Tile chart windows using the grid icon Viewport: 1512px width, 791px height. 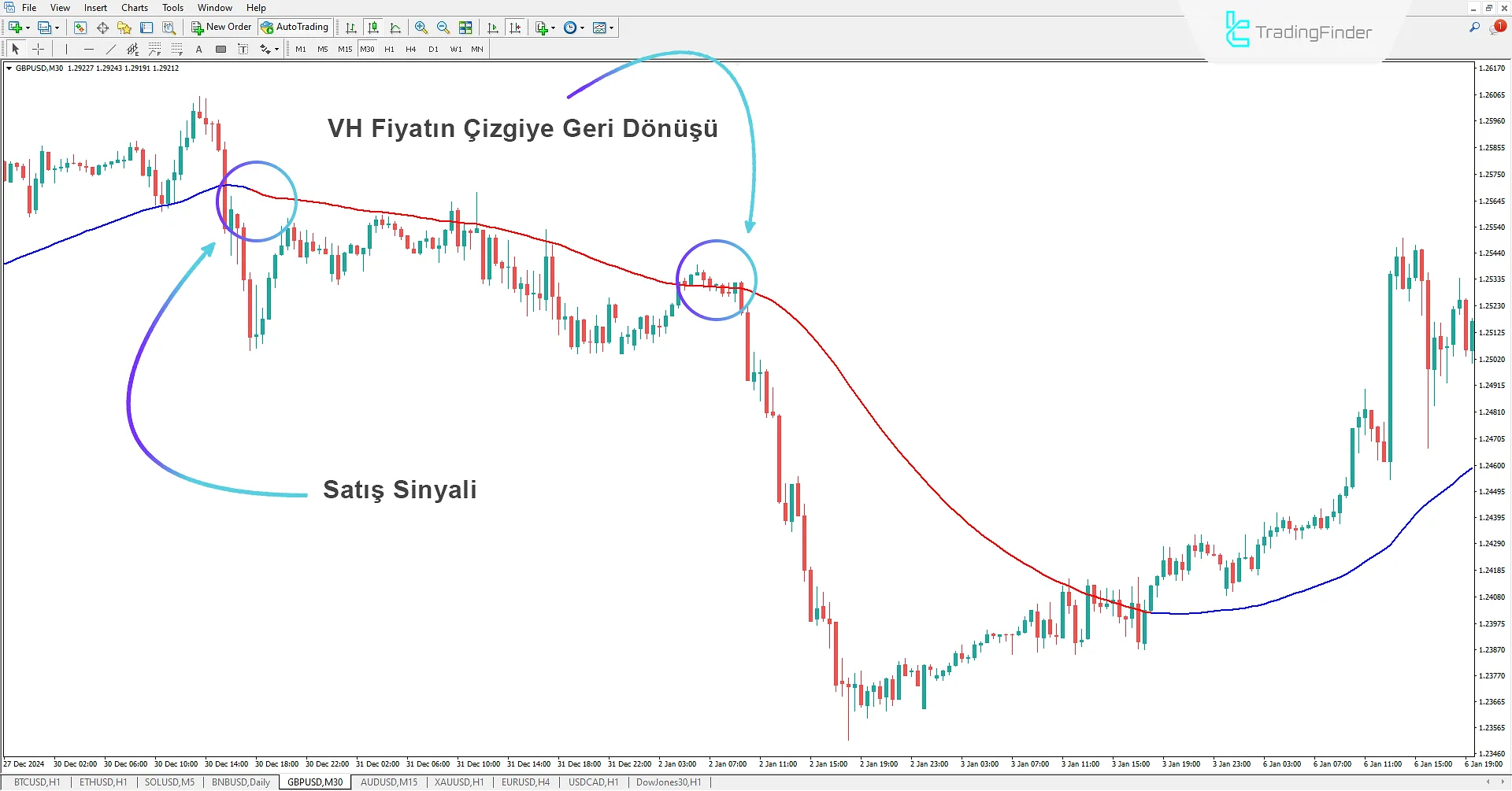(465, 28)
